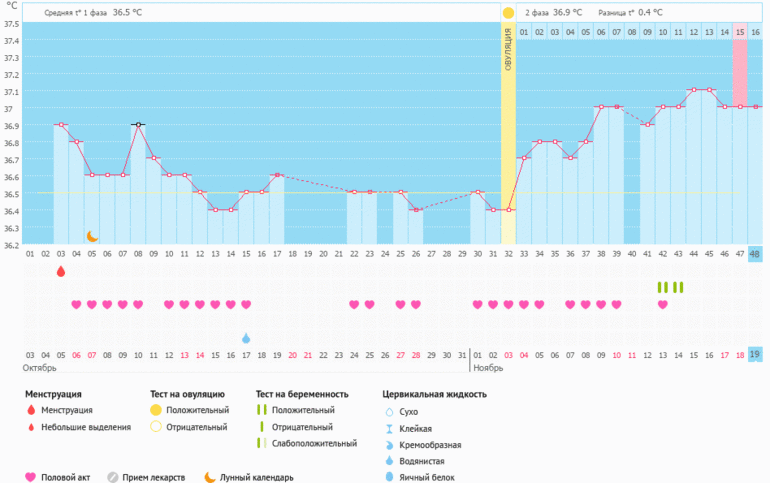Click the Яичный белок legend drop icon
770x483 pixels.
click(387, 477)
